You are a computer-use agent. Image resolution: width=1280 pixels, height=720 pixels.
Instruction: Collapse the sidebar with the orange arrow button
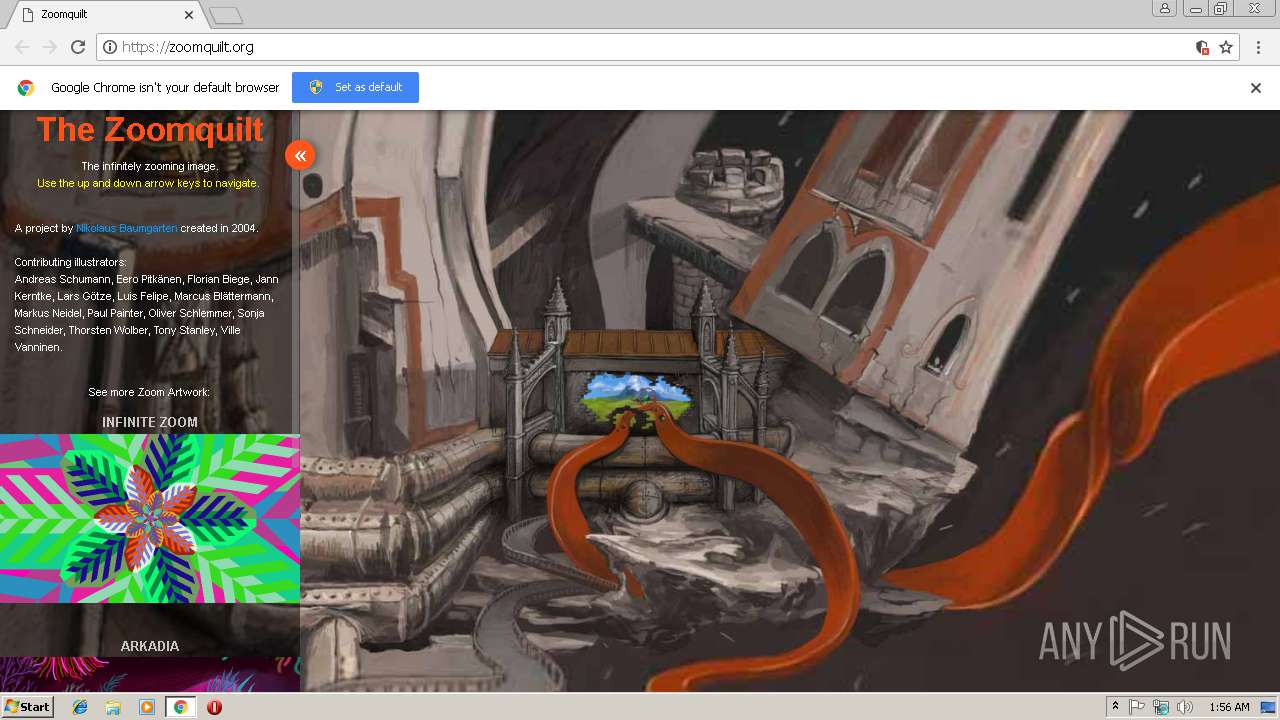(x=300, y=155)
